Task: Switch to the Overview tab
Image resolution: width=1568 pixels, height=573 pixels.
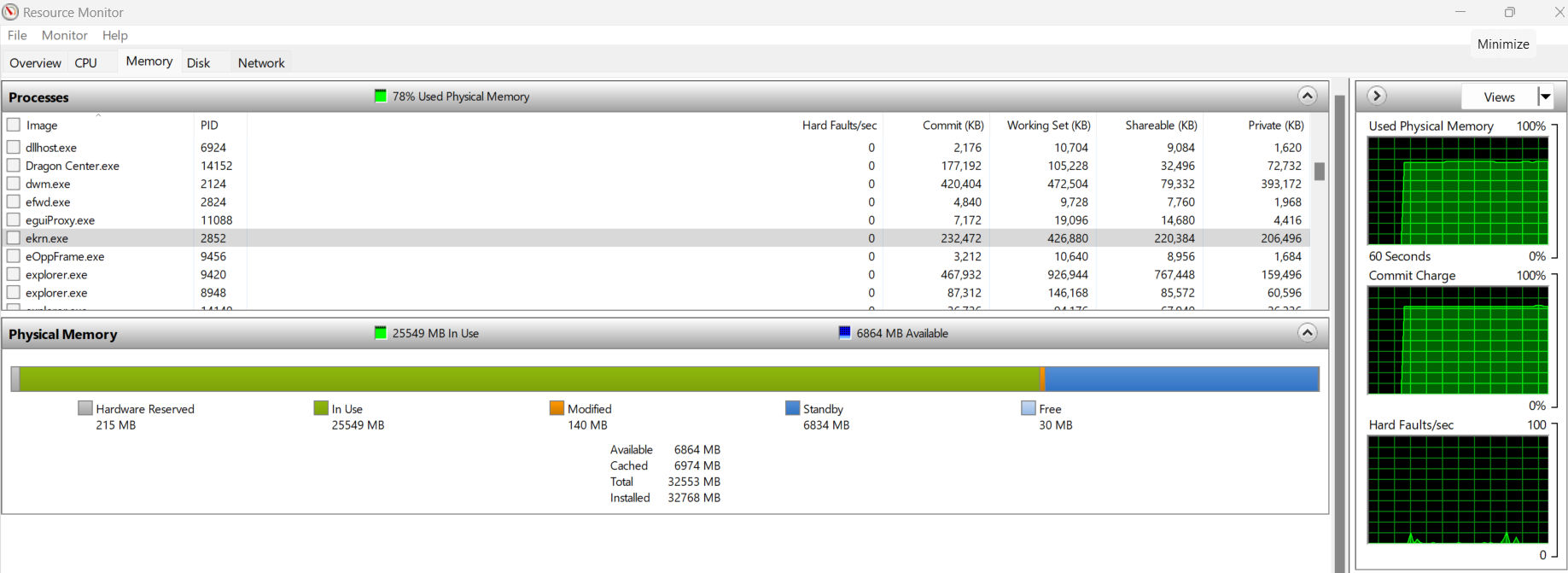Action: pyautogui.click(x=35, y=62)
